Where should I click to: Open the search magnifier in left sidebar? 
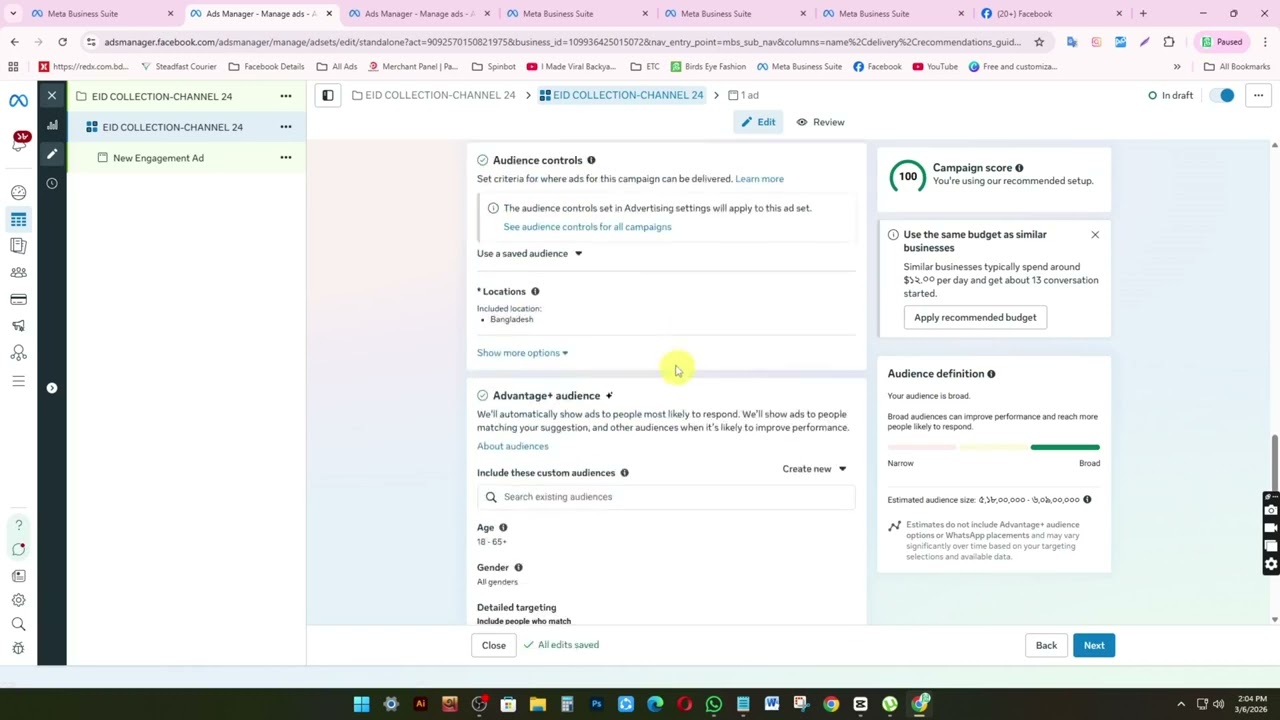(18, 624)
